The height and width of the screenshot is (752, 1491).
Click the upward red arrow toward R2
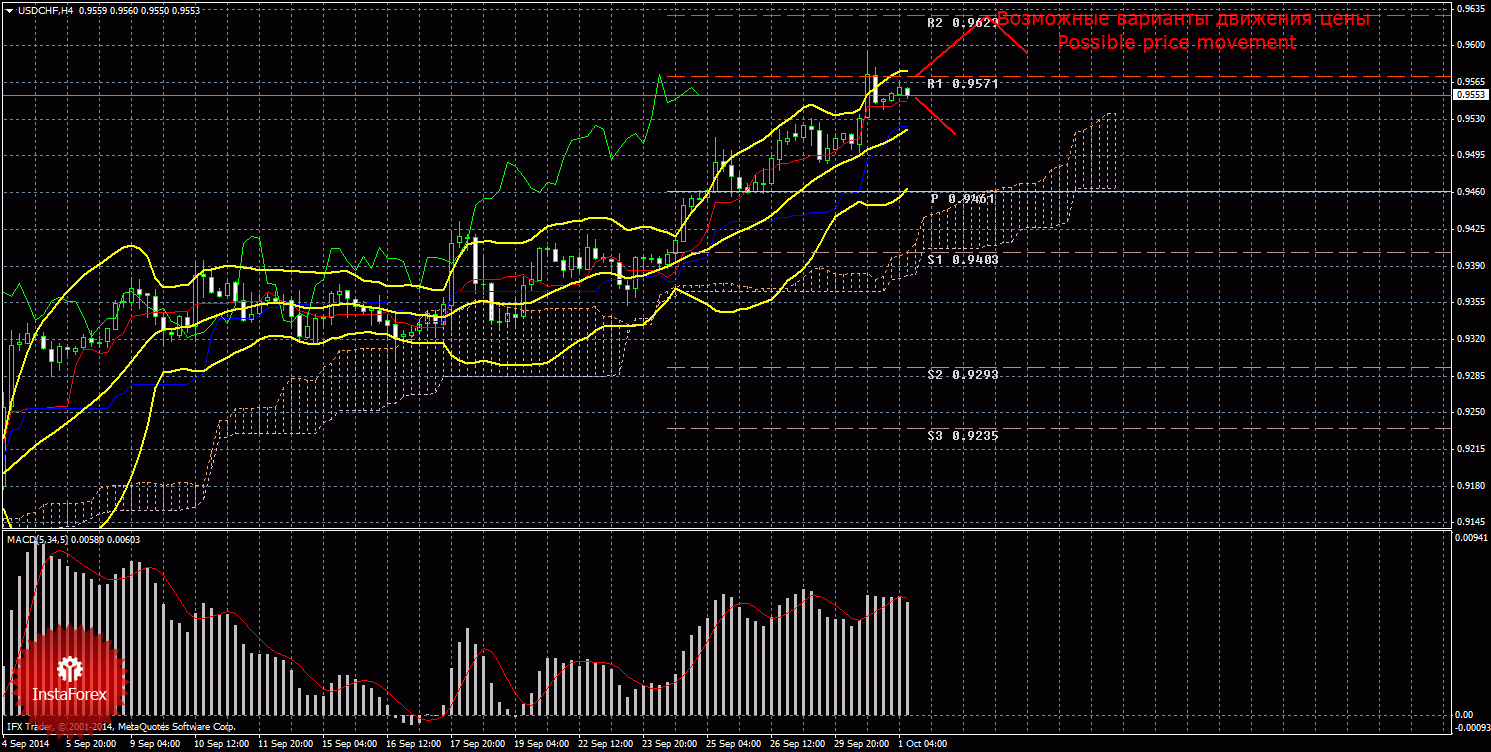[958, 45]
